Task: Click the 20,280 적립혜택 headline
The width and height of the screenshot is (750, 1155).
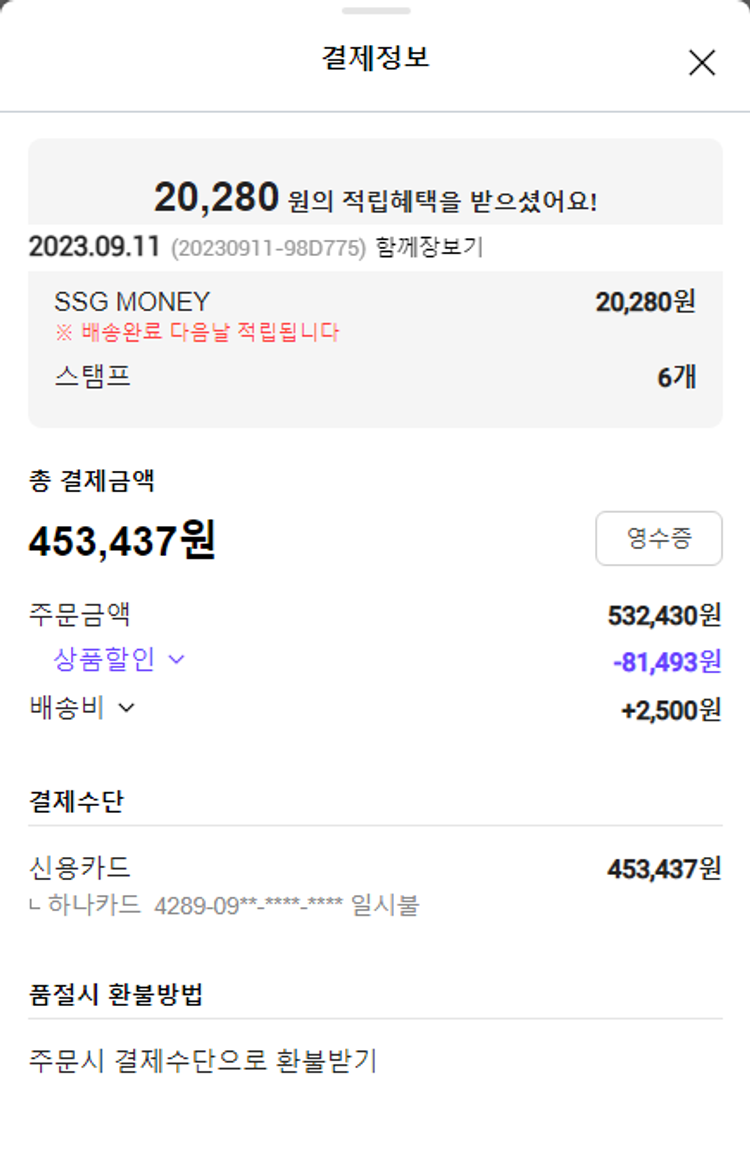Action: click(375, 199)
